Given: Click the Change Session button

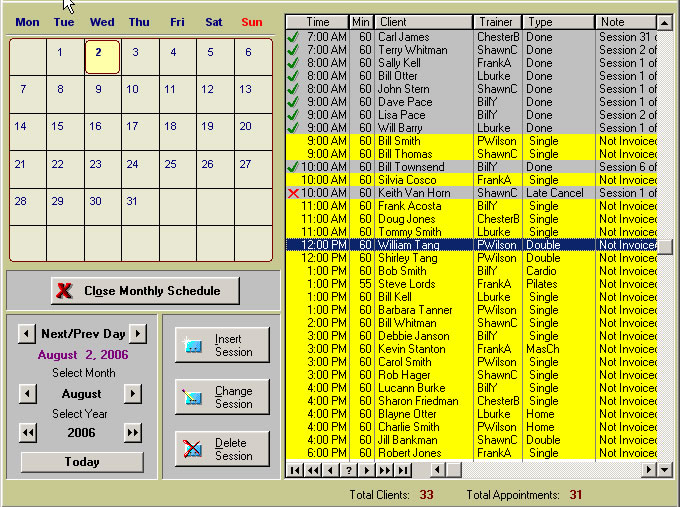Looking at the screenshot, I should tap(221, 397).
